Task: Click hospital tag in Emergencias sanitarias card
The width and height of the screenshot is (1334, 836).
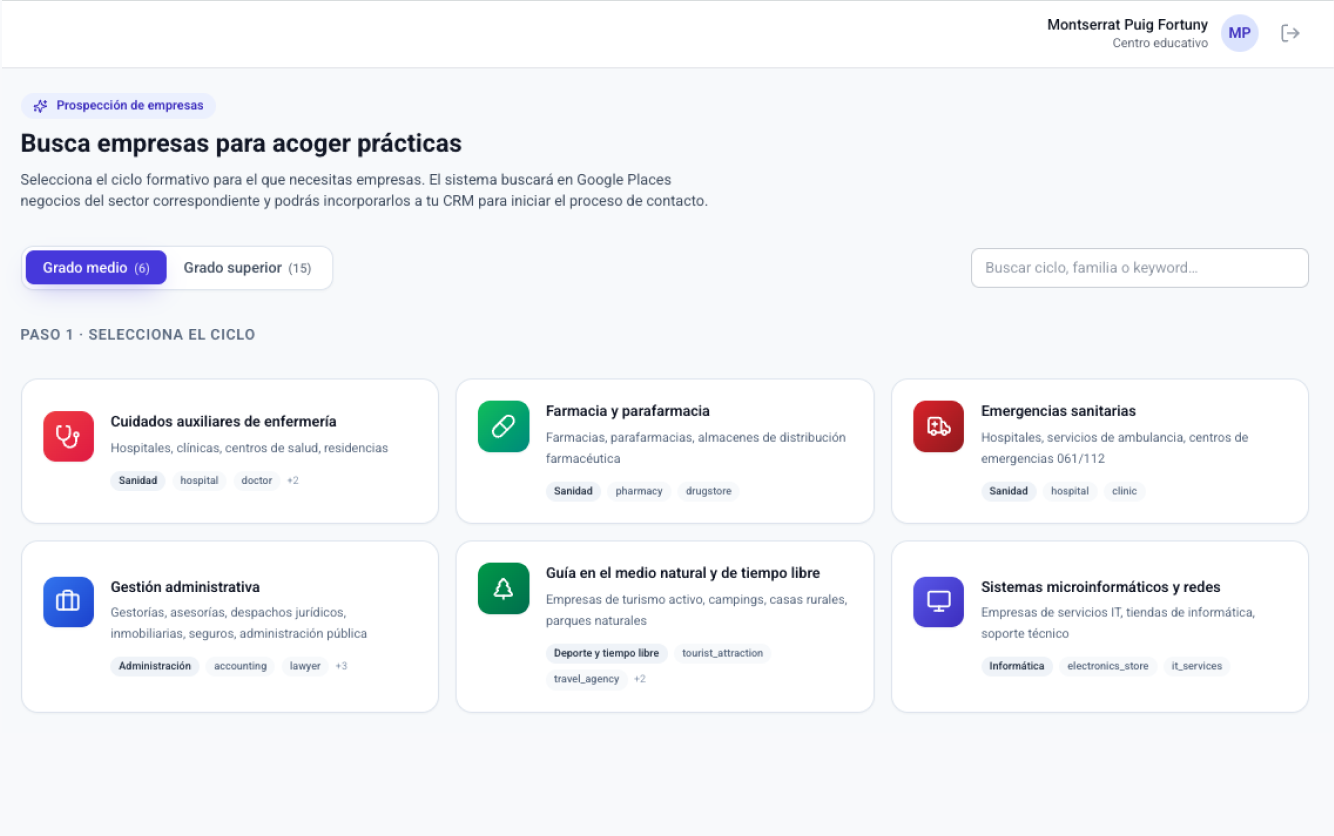Action: (1070, 491)
